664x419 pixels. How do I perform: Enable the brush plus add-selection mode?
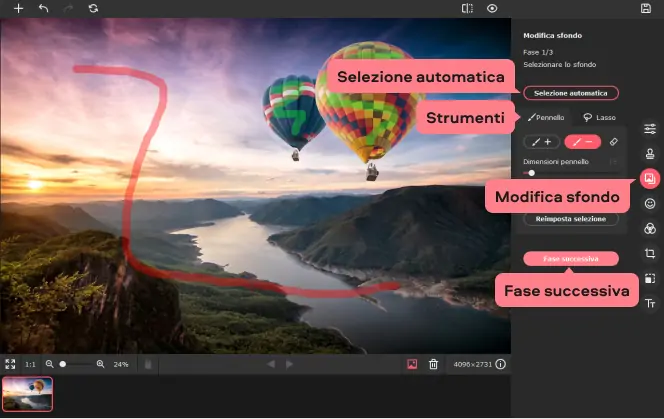(542, 142)
